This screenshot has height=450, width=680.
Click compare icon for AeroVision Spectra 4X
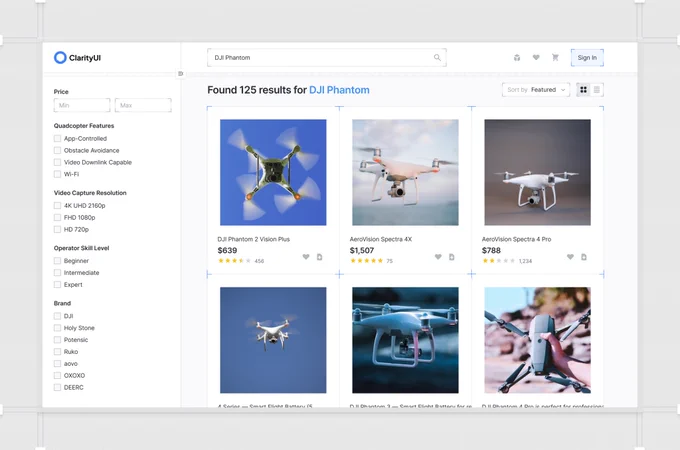click(x=452, y=257)
